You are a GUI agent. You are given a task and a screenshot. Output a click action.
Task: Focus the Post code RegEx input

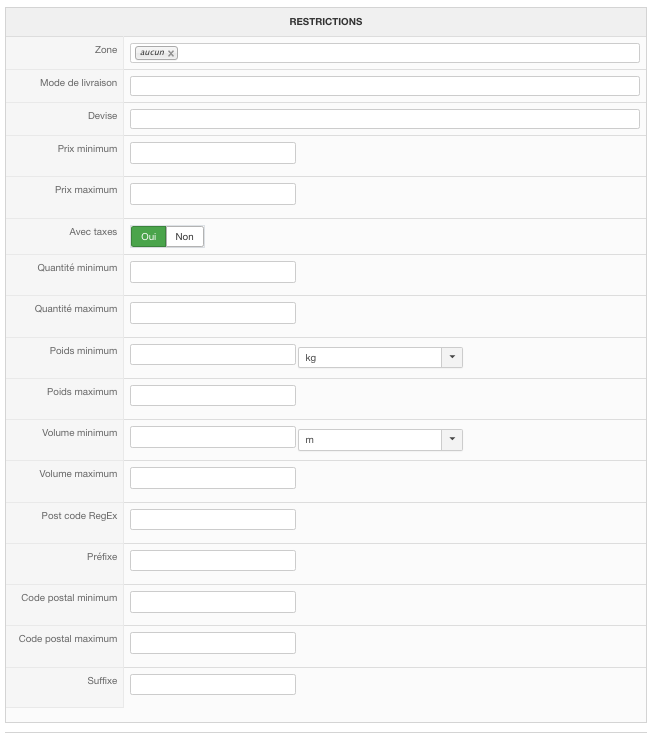tap(213, 519)
